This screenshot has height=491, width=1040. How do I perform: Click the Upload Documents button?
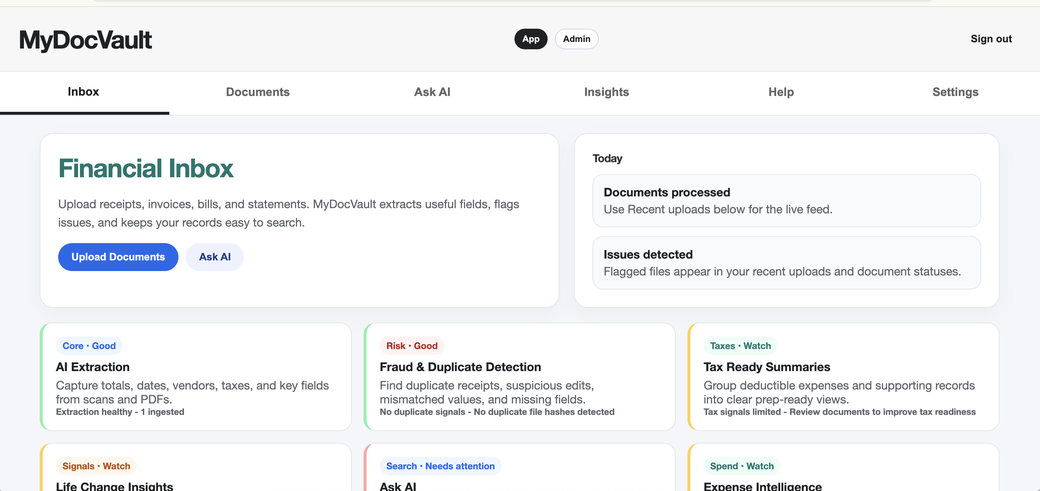(118, 257)
